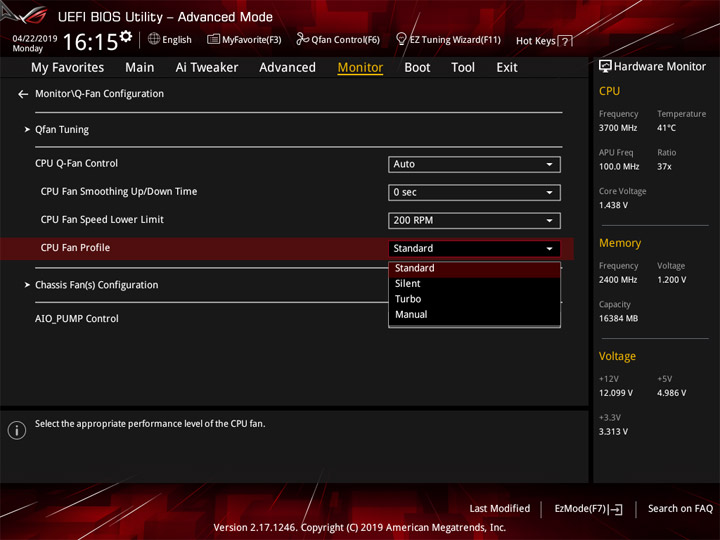
Task: Select the Monitor tab
Action: tap(360, 68)
